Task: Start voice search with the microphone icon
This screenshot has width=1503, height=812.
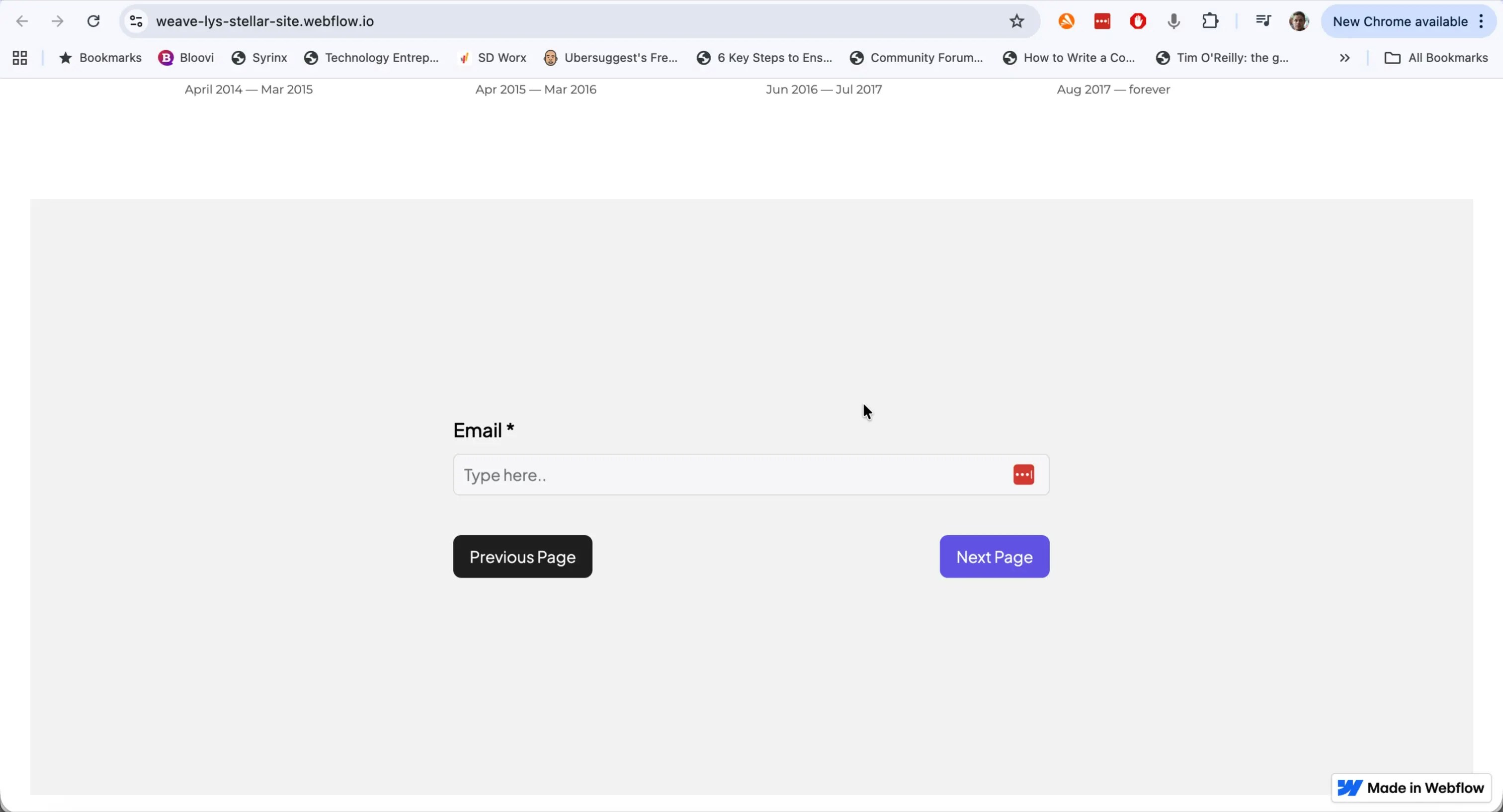Action: pos(1173,21)
